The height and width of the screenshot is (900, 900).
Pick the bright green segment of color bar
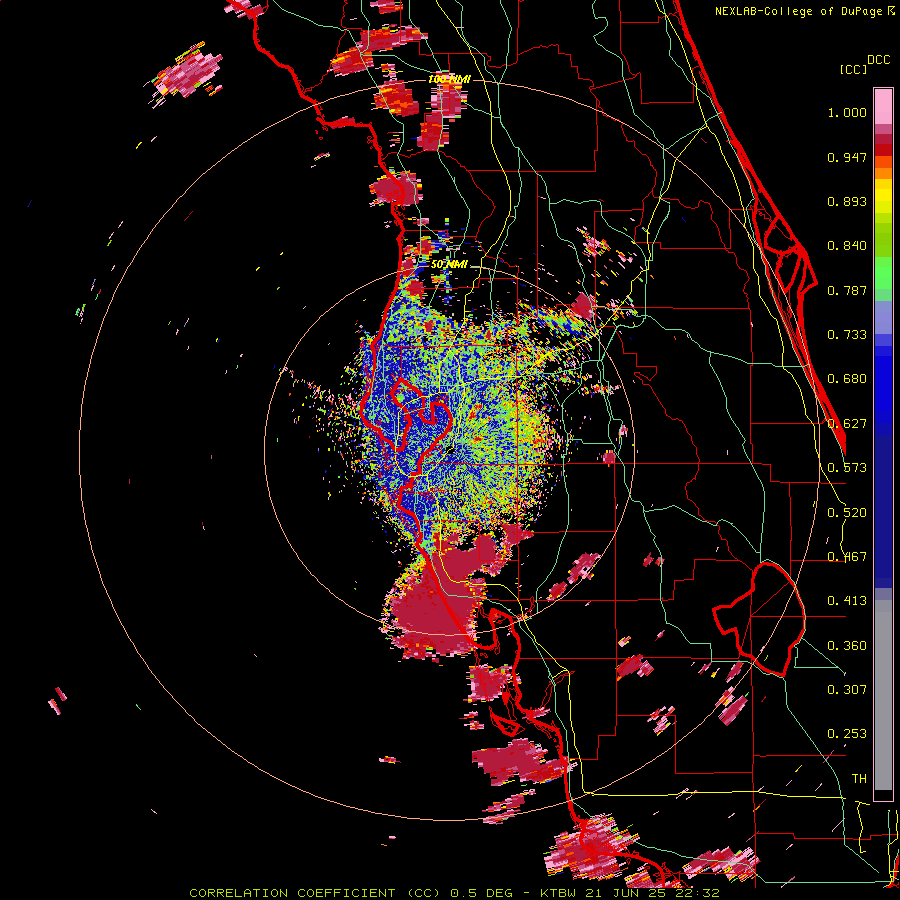coord(883,273)
